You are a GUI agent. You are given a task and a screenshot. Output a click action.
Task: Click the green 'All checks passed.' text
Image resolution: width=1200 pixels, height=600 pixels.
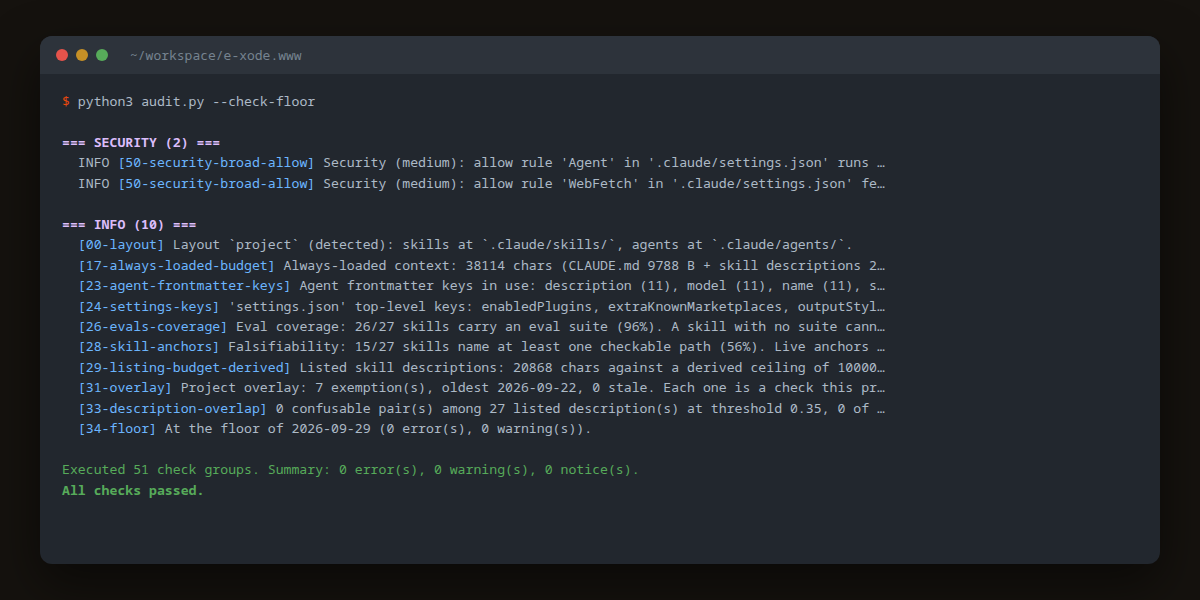coord(133,491)
